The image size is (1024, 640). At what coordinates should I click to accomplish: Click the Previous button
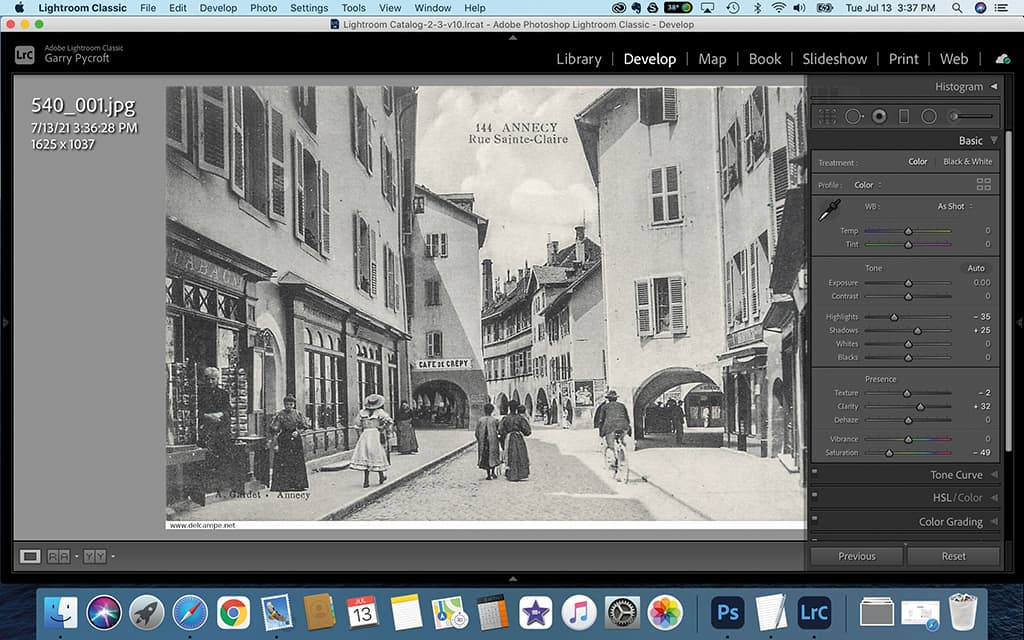857,556
